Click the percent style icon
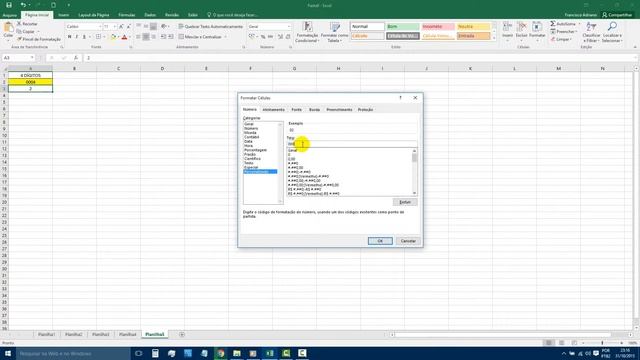Viewport: 640px width, 360px height. click(x=263, y=37)
